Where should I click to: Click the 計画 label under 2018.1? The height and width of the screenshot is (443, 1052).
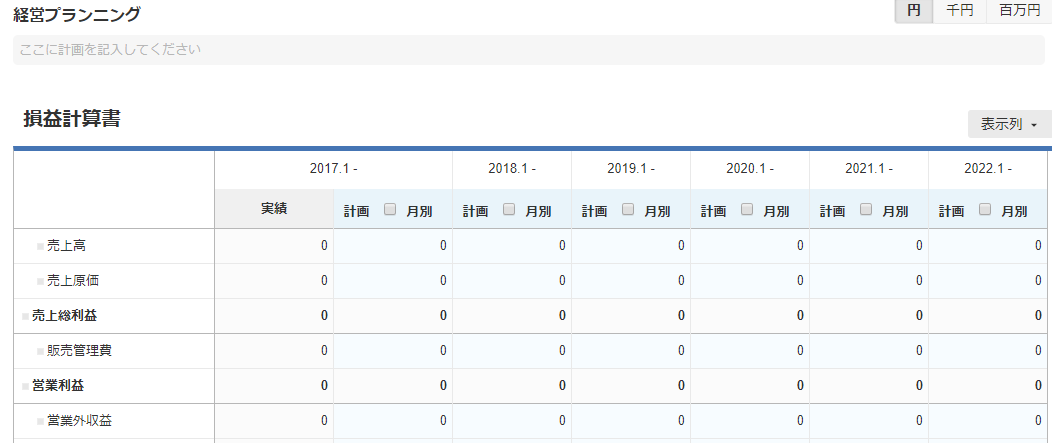tap(475, 211)
